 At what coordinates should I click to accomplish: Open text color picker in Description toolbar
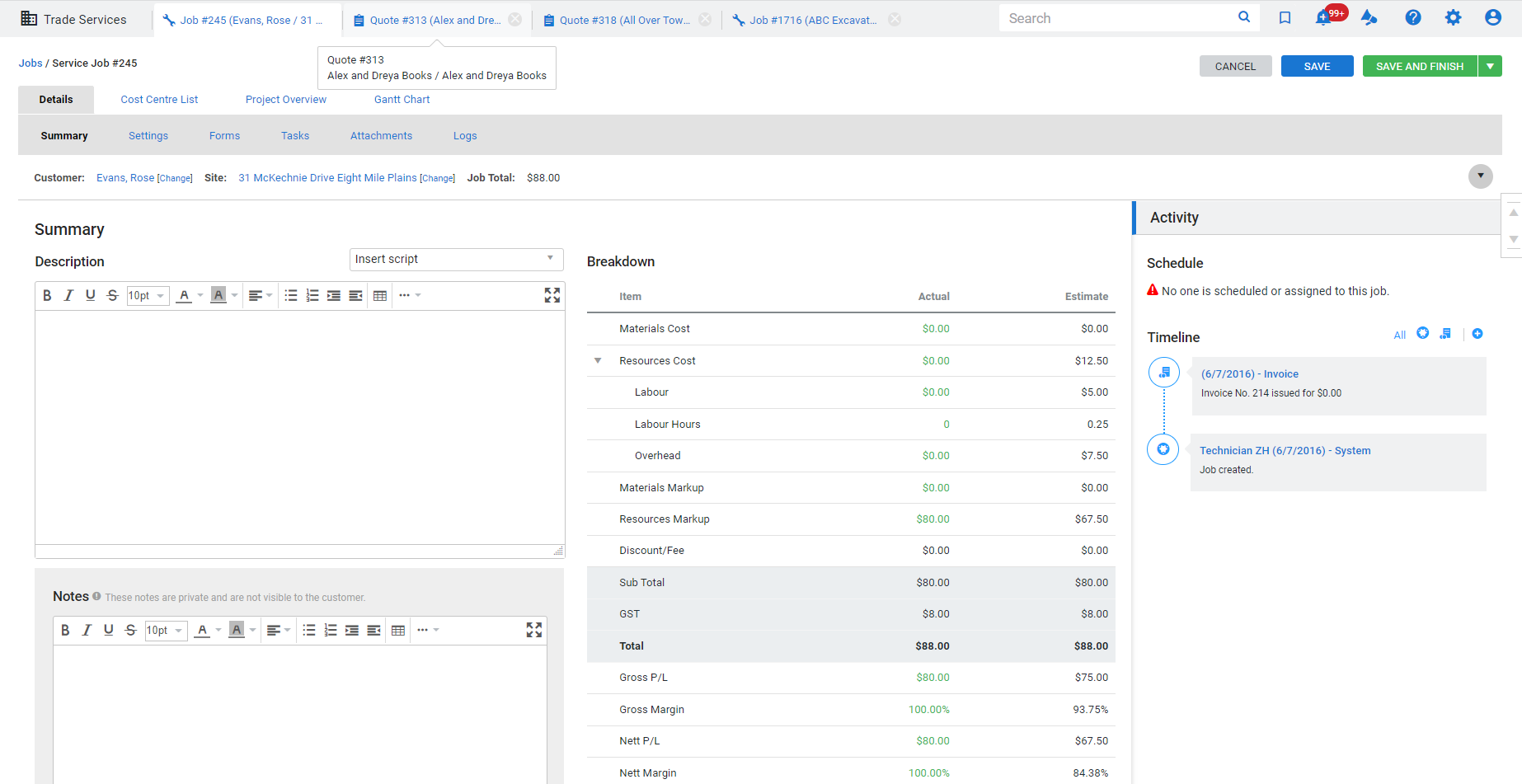click(x=185, y=295)
